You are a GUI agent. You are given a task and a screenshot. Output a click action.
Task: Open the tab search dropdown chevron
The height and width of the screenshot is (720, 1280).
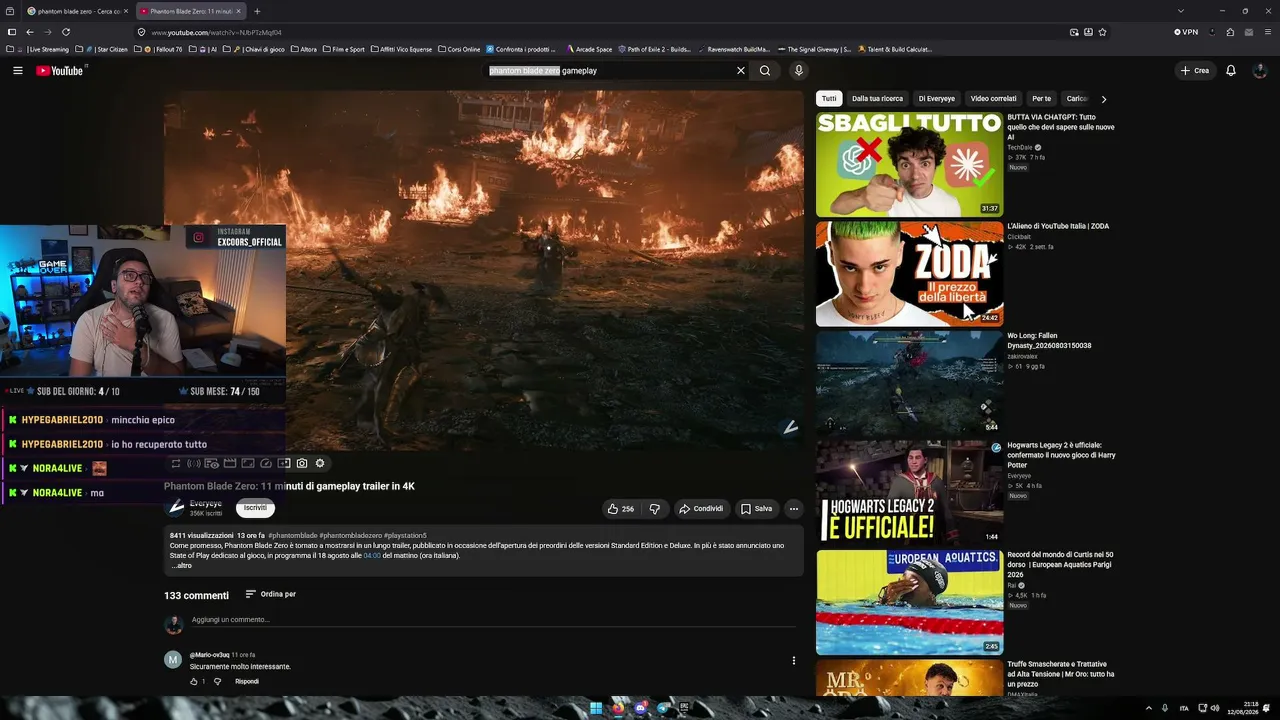[1181, 11]
